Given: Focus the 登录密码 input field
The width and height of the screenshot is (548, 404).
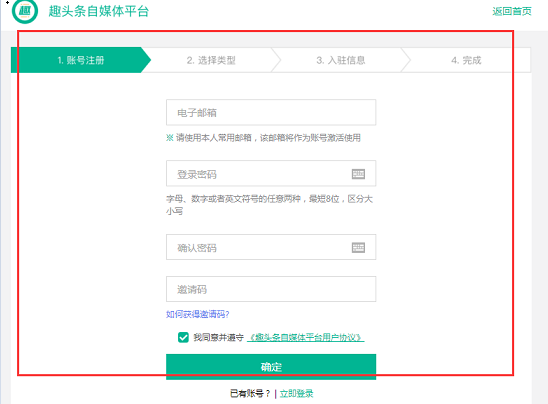Looking at the screenshot, I should 271,173.
